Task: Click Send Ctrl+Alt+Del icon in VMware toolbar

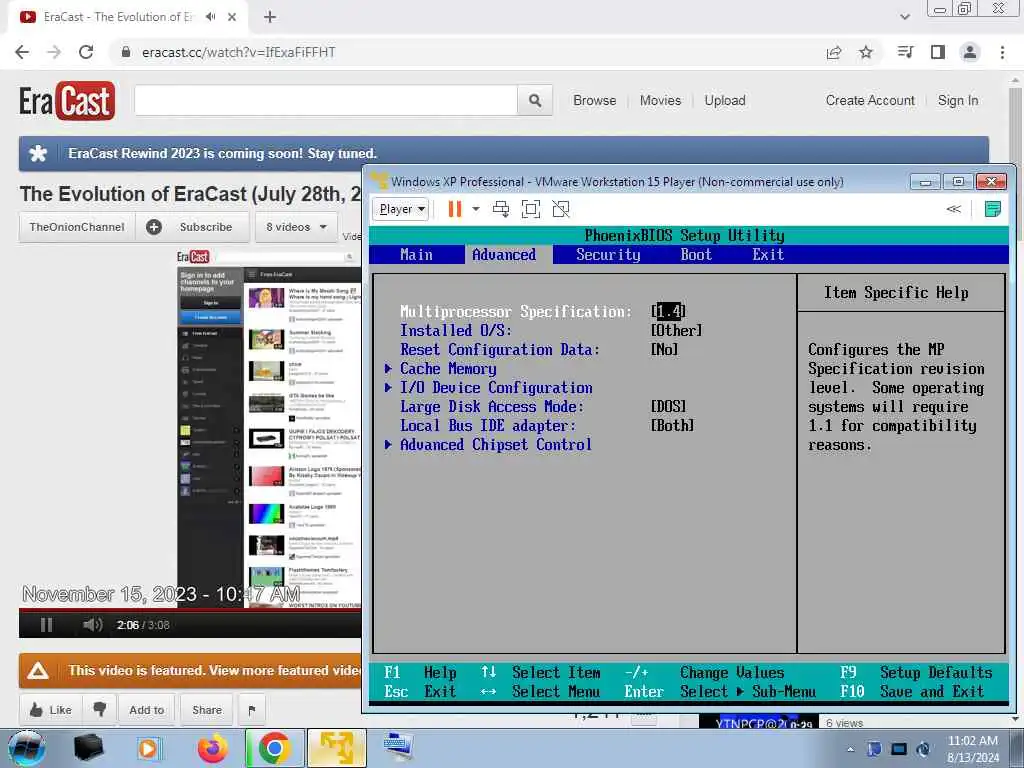Action: click(x=501, y=209)
